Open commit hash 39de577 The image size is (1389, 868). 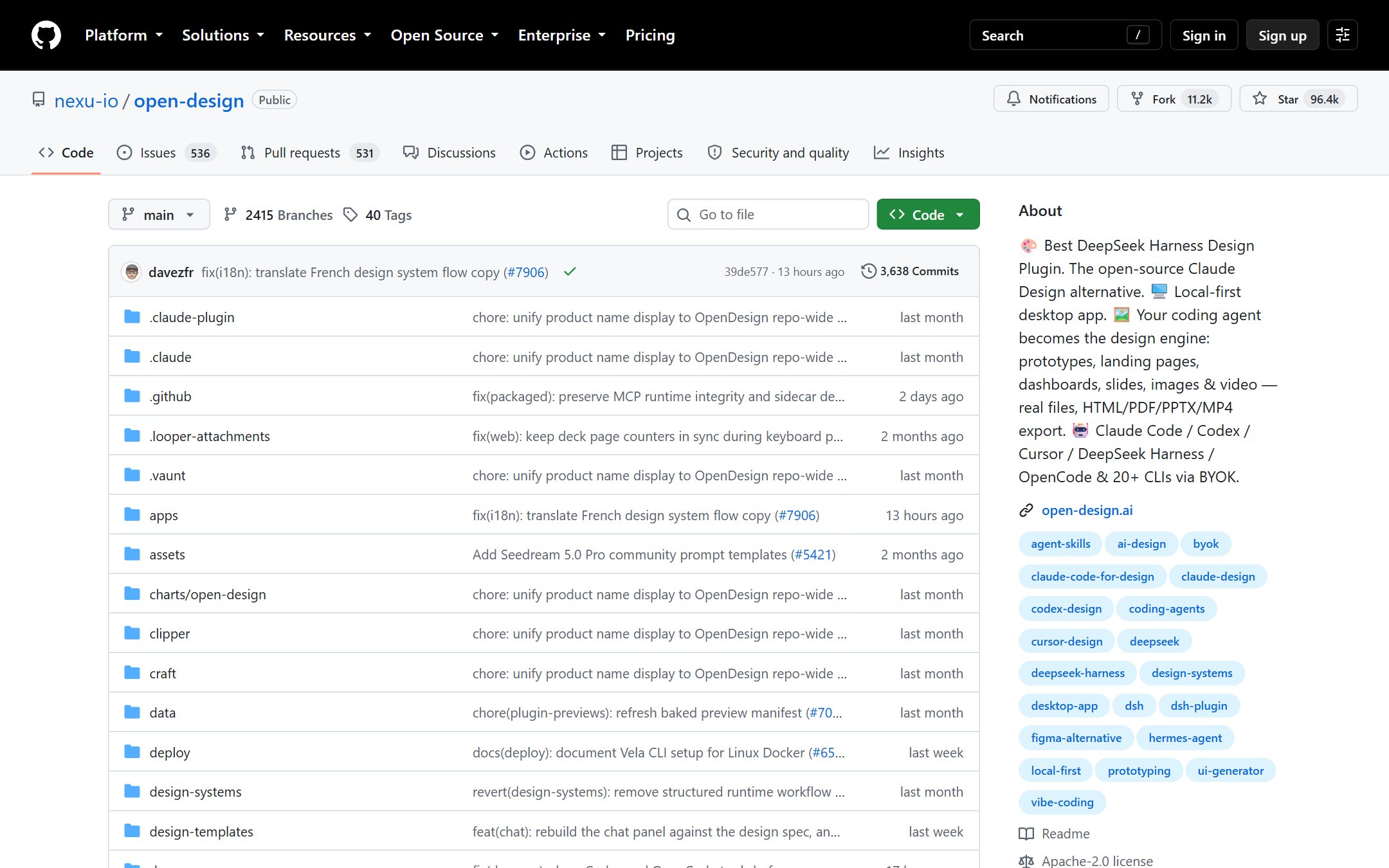(746, 271)
